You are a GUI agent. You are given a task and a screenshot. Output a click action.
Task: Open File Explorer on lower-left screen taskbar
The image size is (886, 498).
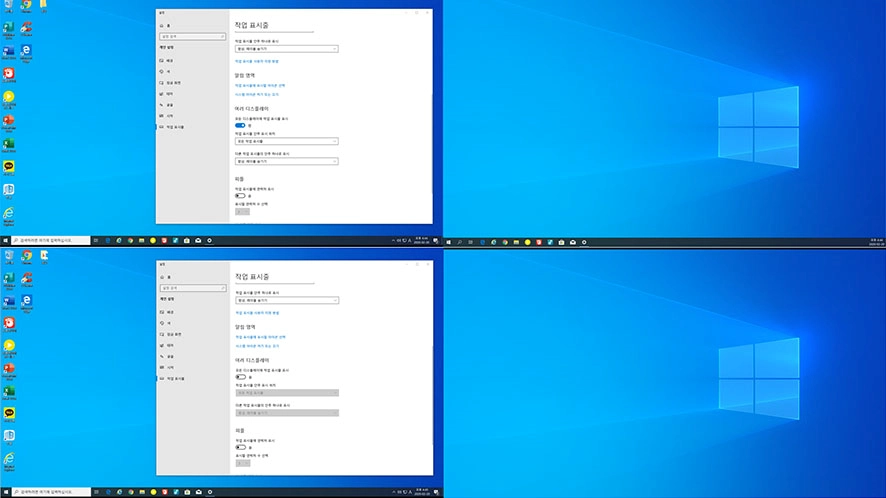click(142, 492)
